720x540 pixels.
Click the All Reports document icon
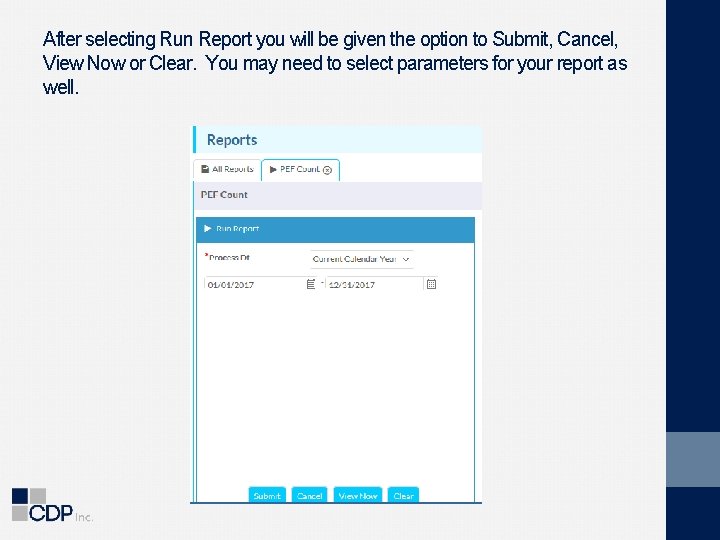point(205,169)
